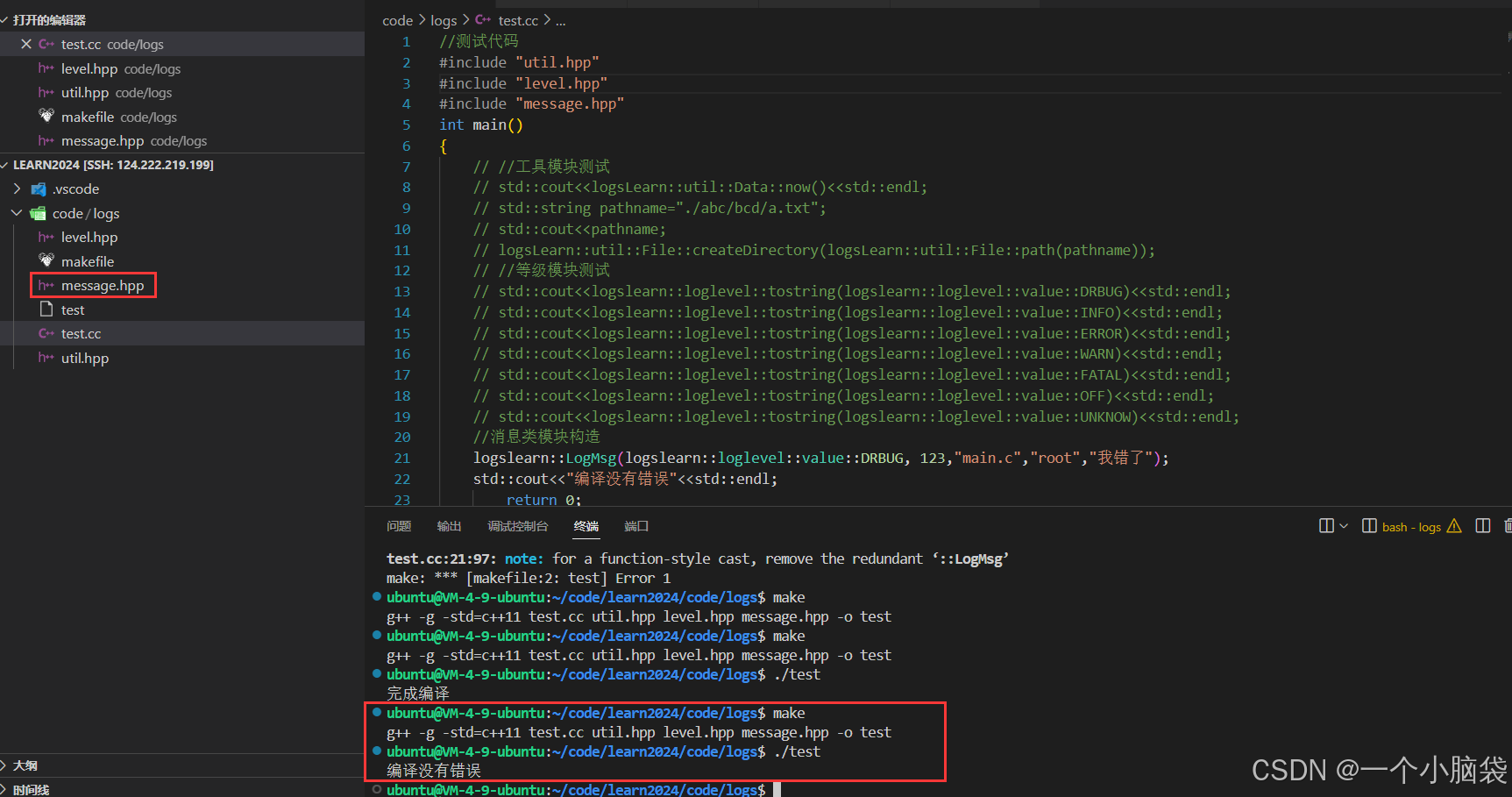This screenshot has height=797, width=1512.
Task: Click "util.hpp" include string on line 2
Action: pos(557,62)
